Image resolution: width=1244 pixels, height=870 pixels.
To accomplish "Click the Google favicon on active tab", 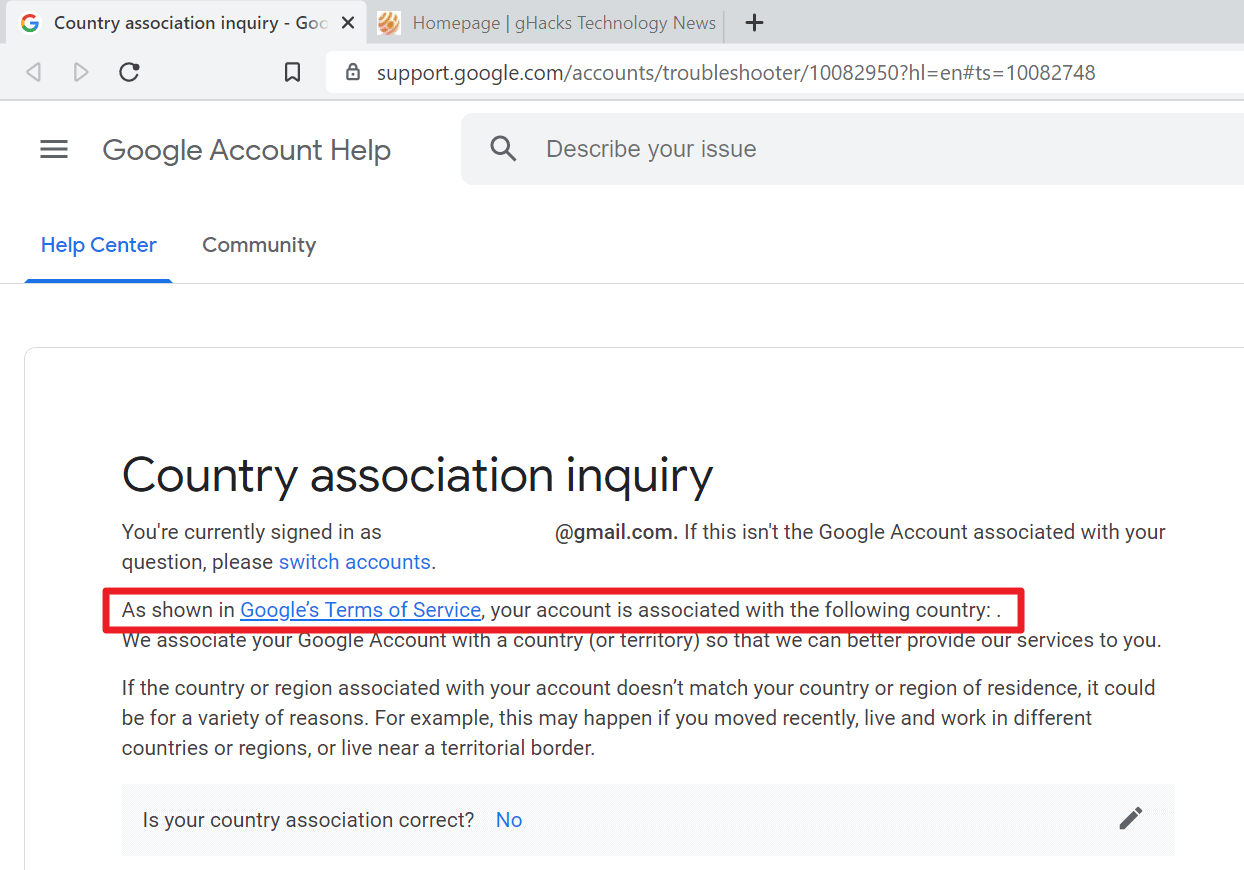I will [29, 22].
